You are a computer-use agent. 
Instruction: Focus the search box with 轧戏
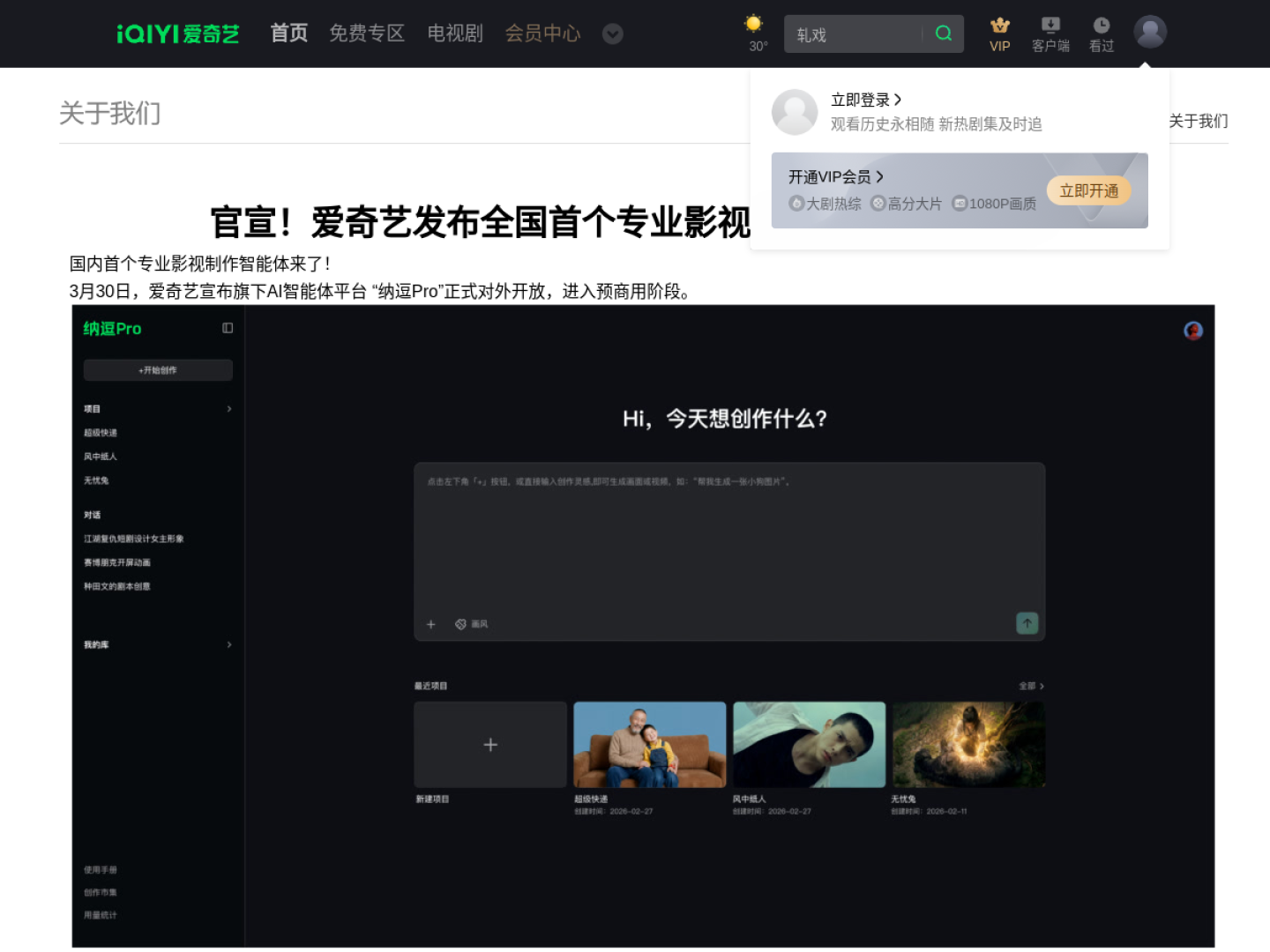853,34
